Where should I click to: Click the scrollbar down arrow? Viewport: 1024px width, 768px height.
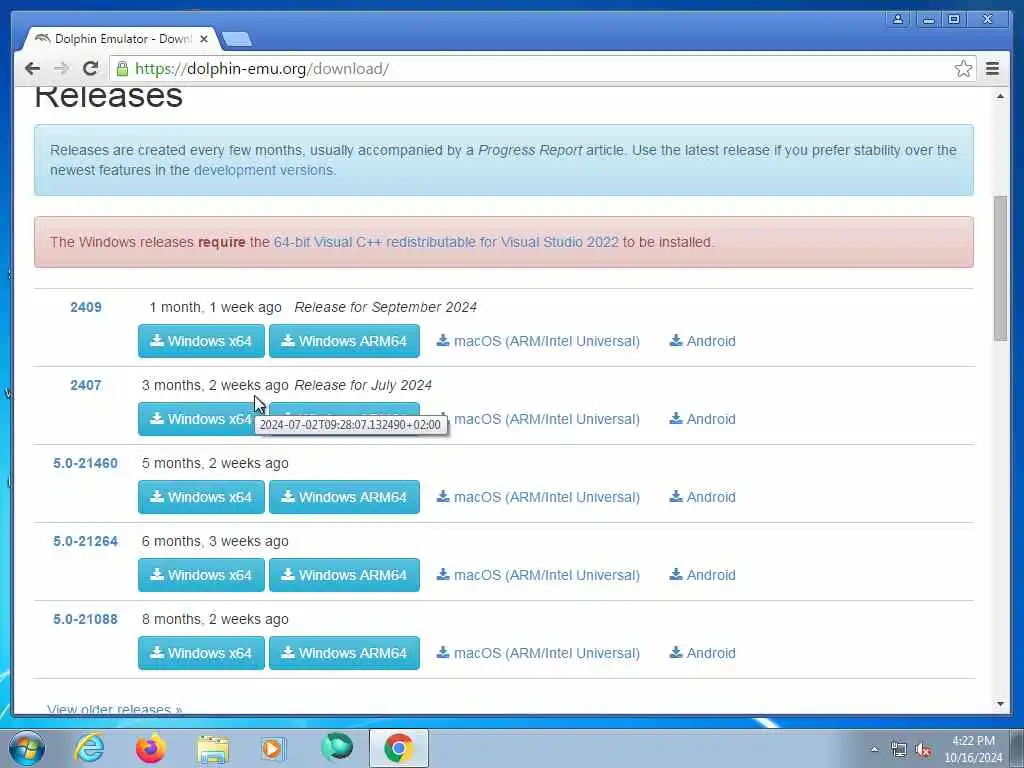tap(1000, 704)
